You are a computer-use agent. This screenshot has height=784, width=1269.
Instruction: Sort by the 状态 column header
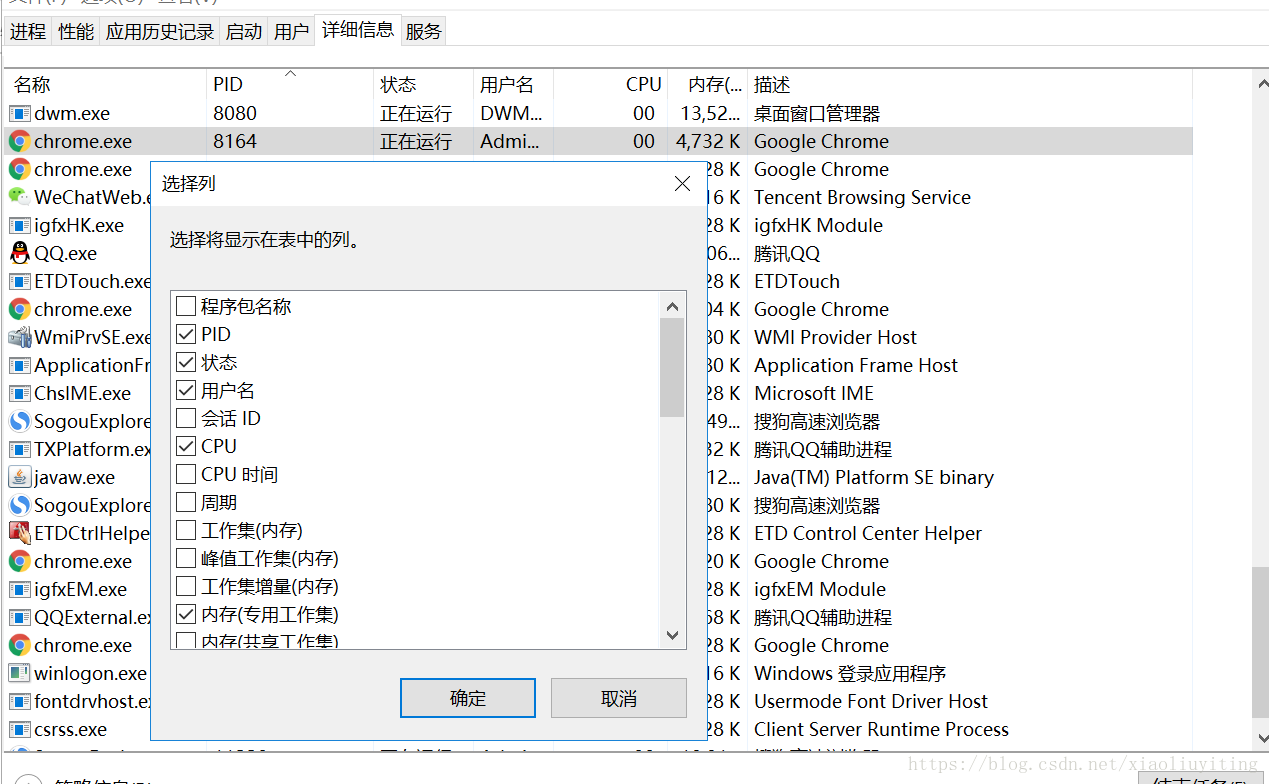click(x=423, y=85)
